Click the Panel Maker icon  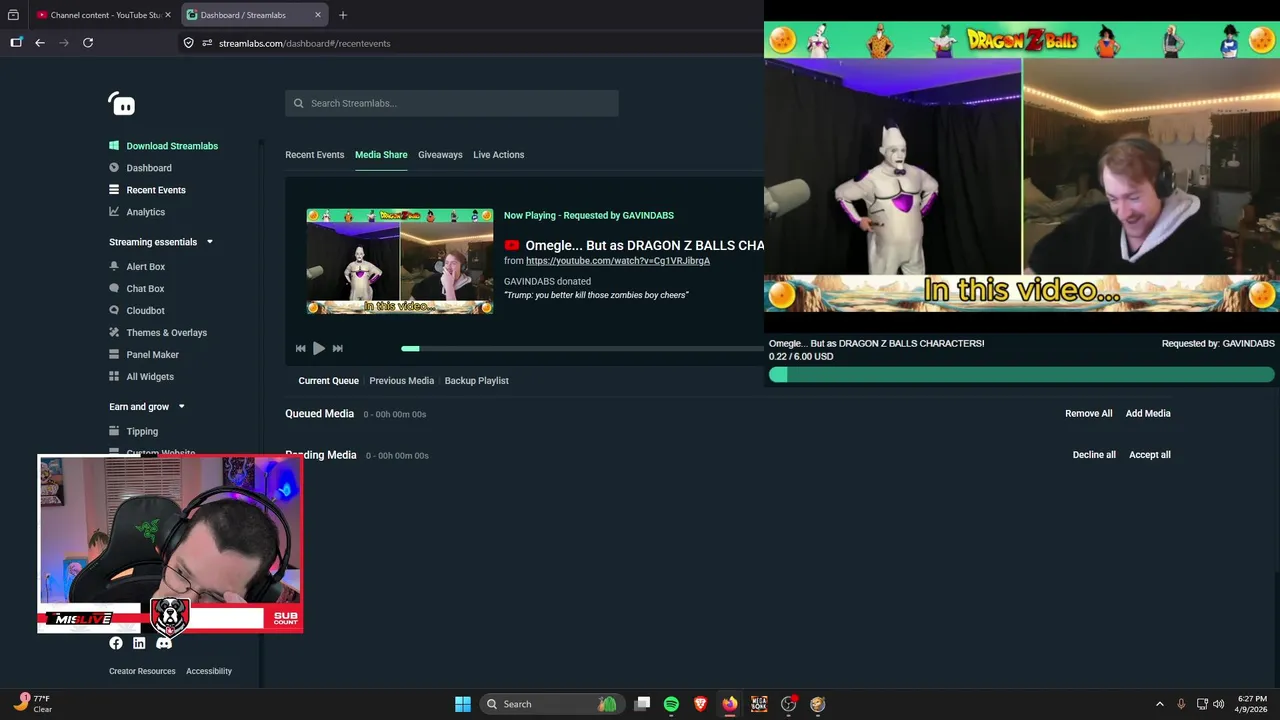click(114, 355)
